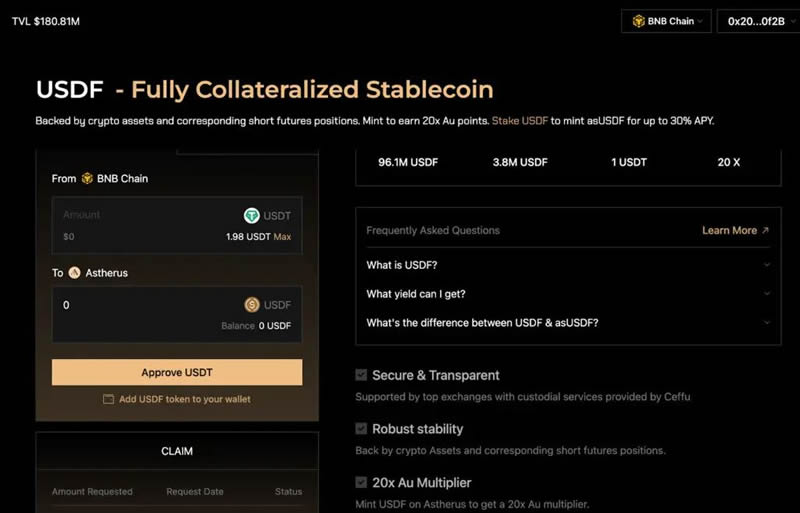
Task: Click the Learn More arrow icon
Action: [765, 230]
